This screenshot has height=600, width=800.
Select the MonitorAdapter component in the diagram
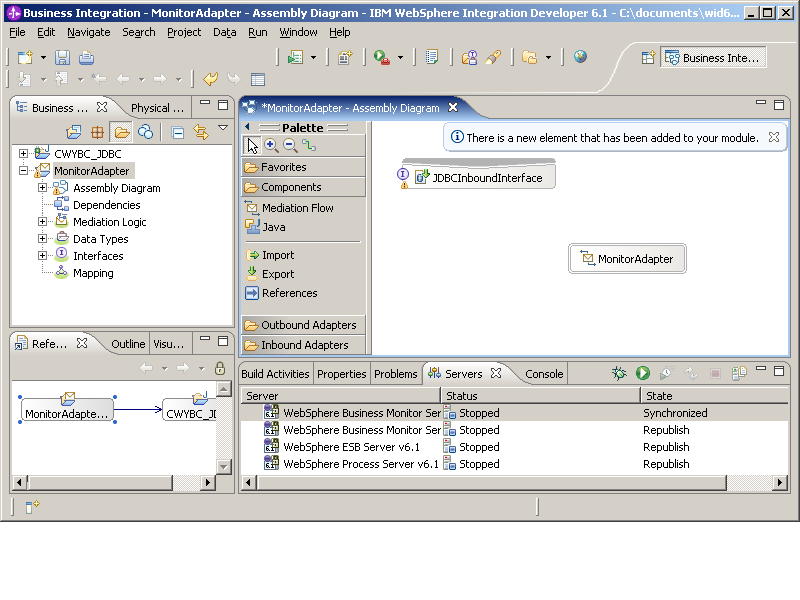click(x=627, y=259)
